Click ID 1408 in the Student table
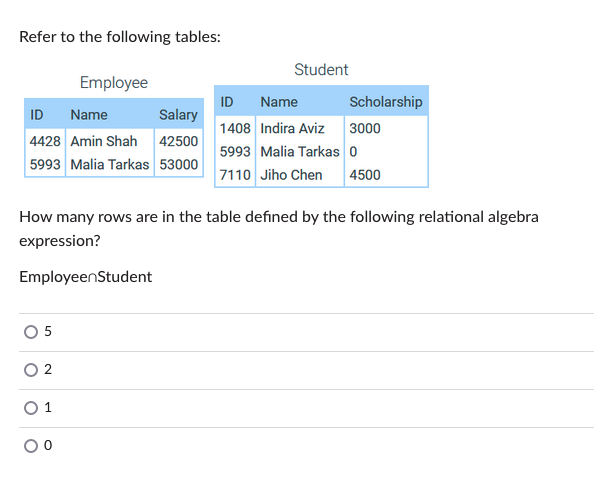Viewport: 603px width, 478px height. (x=235, y=129)
